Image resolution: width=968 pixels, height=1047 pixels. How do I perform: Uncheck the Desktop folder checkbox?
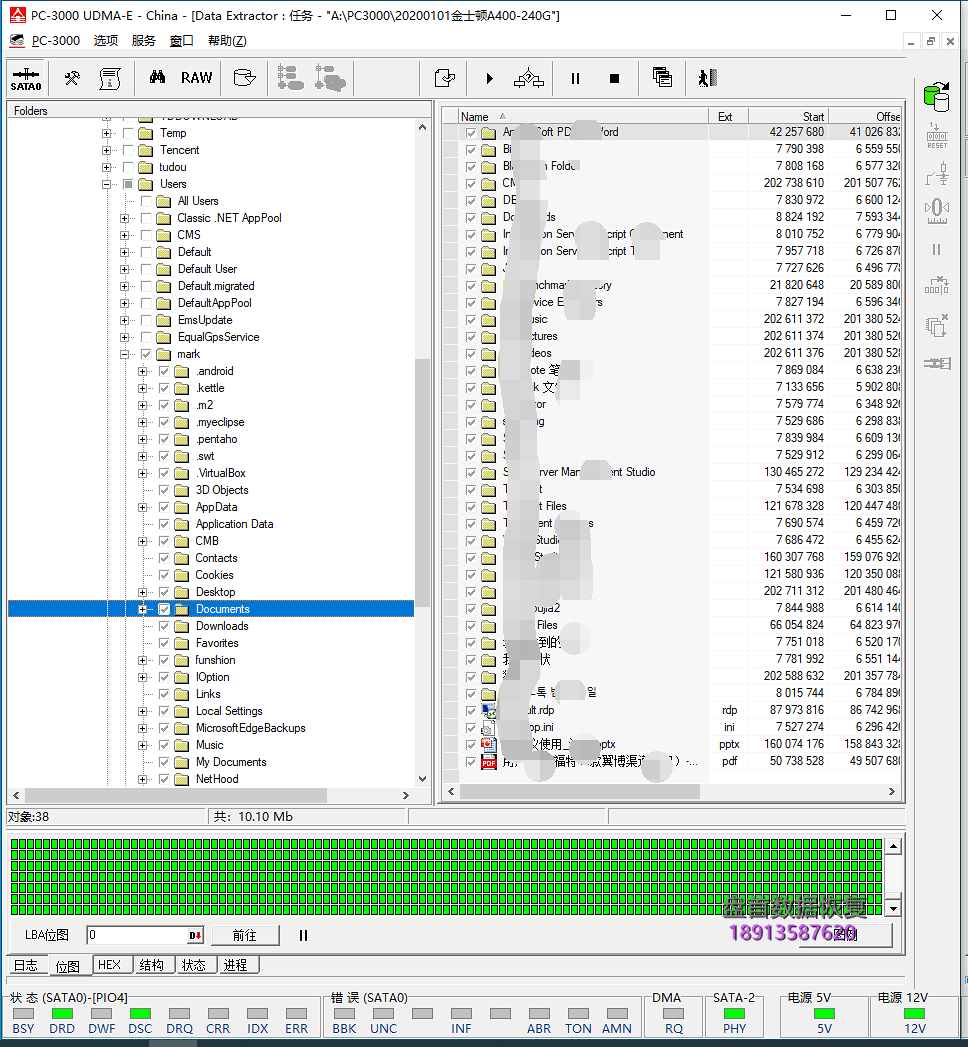click(164, 592)
